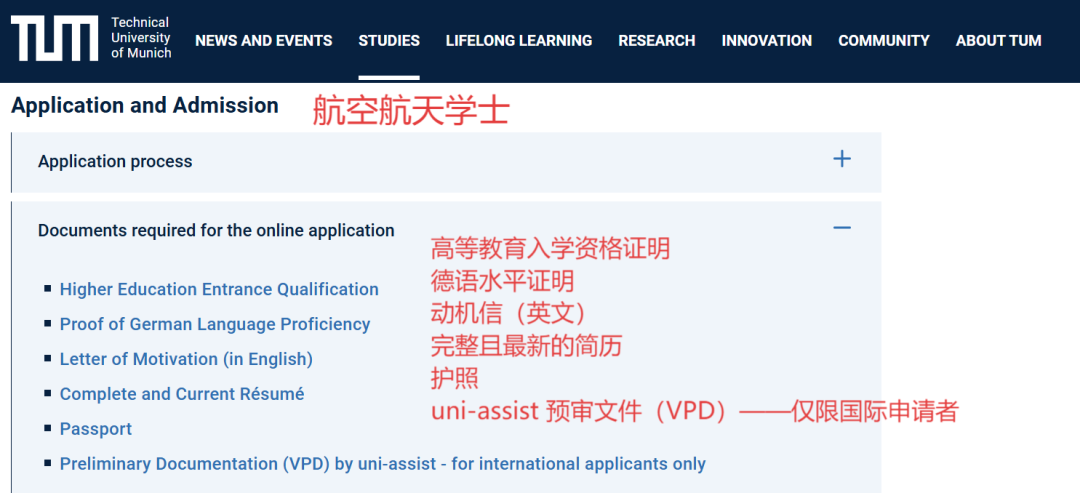Open Higher Education Entrance Qualification link
Screen dimensions: 1080x493
(219, 289)
